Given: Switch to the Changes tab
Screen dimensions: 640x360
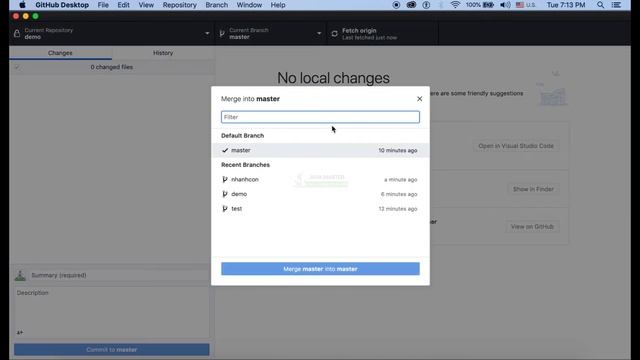Looking at the screenshot, I should point(60,53).
